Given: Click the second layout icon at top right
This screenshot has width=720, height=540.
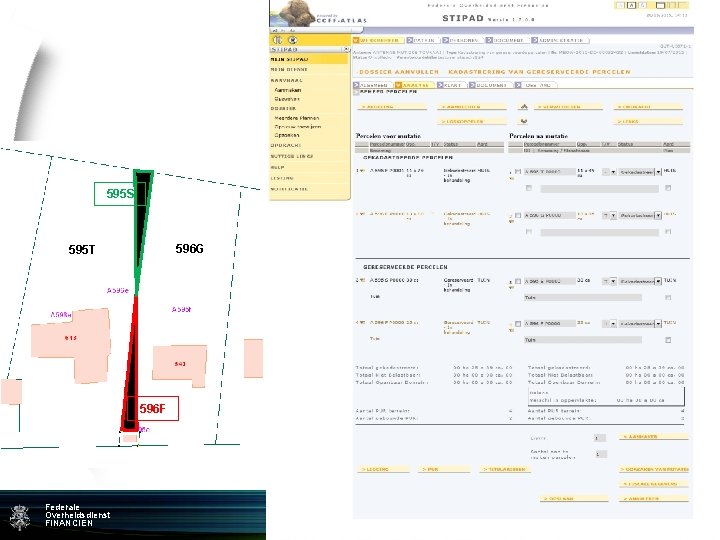Looking at the screenshot, I should coord(671,5).
